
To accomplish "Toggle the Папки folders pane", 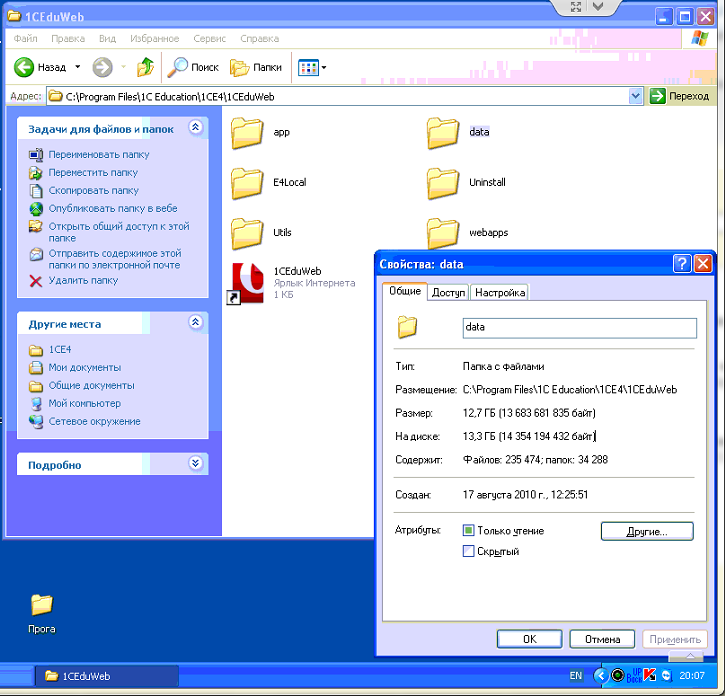I will click(x=256, y=68).
